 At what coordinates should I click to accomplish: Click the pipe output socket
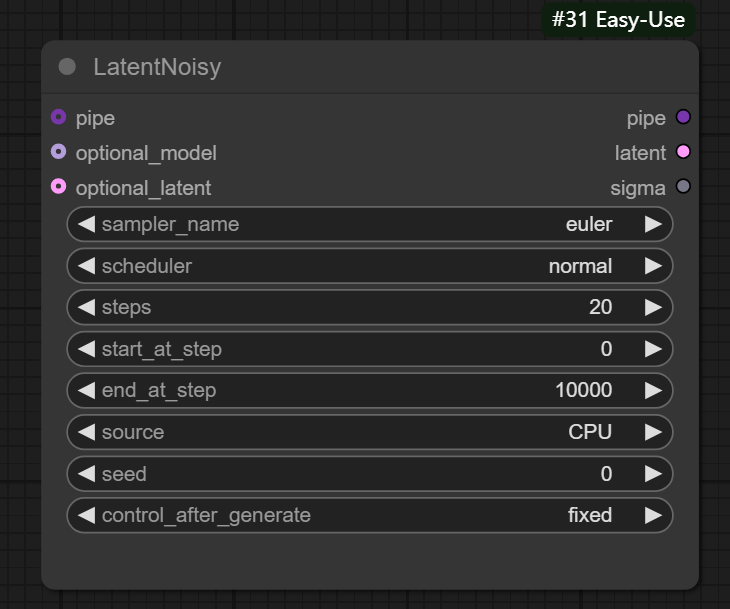pyautogui.click(x=684, y=118)
